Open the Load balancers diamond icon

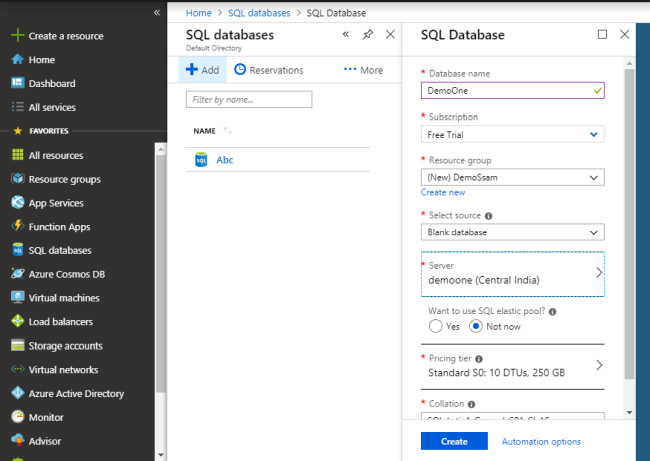point(17,321)
